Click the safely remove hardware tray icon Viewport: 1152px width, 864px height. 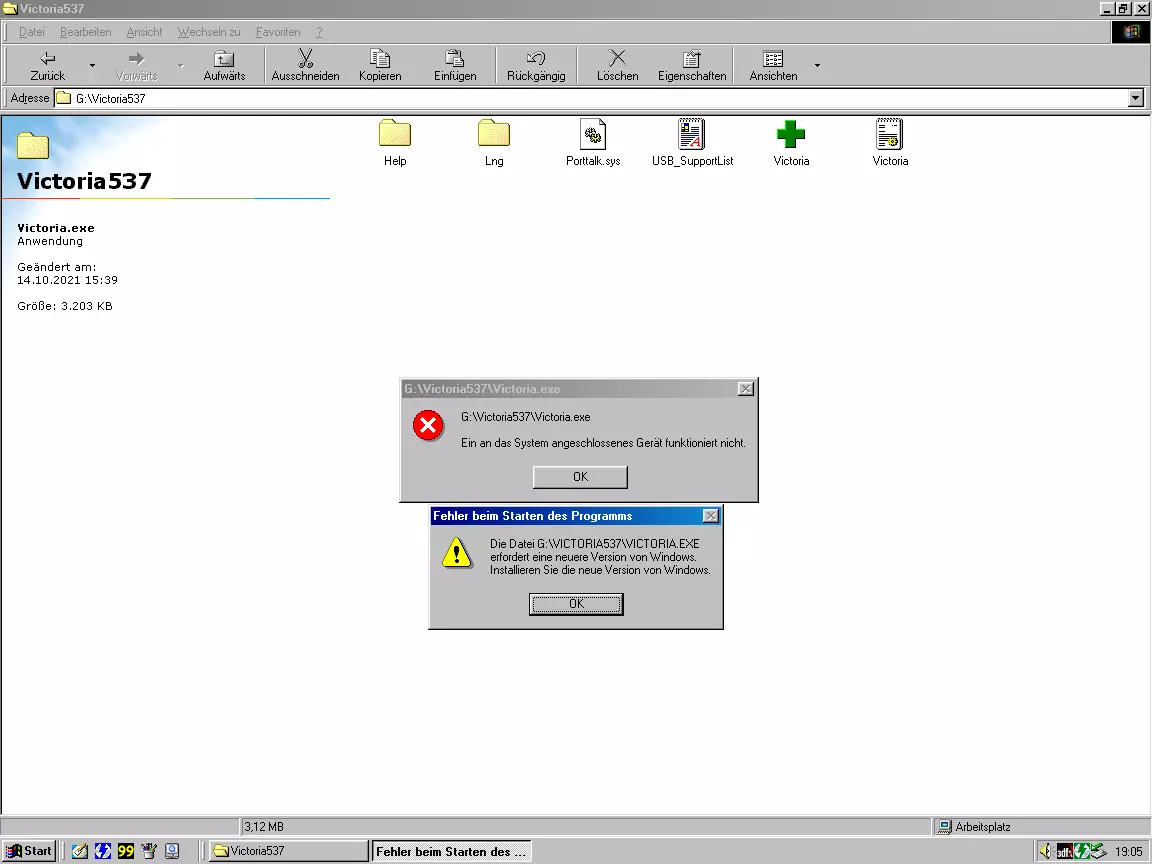coord(1098,852)
